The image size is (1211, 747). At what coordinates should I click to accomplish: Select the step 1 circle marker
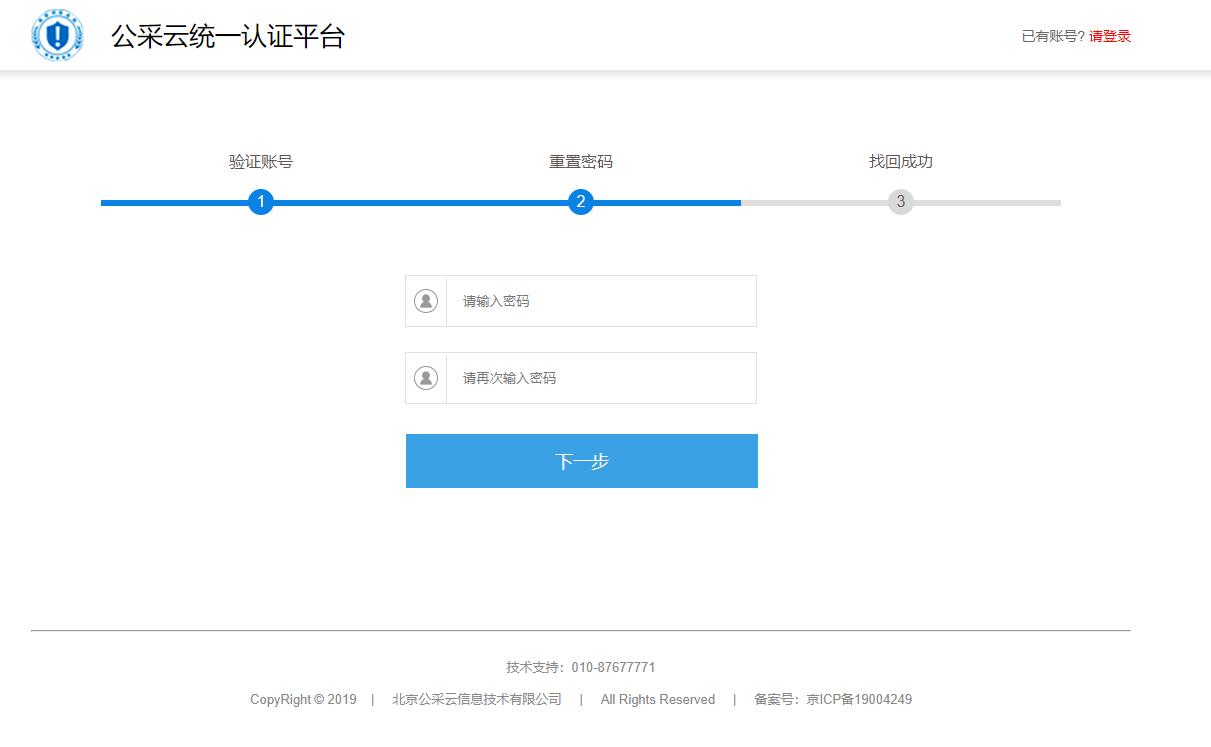[261, 202]
